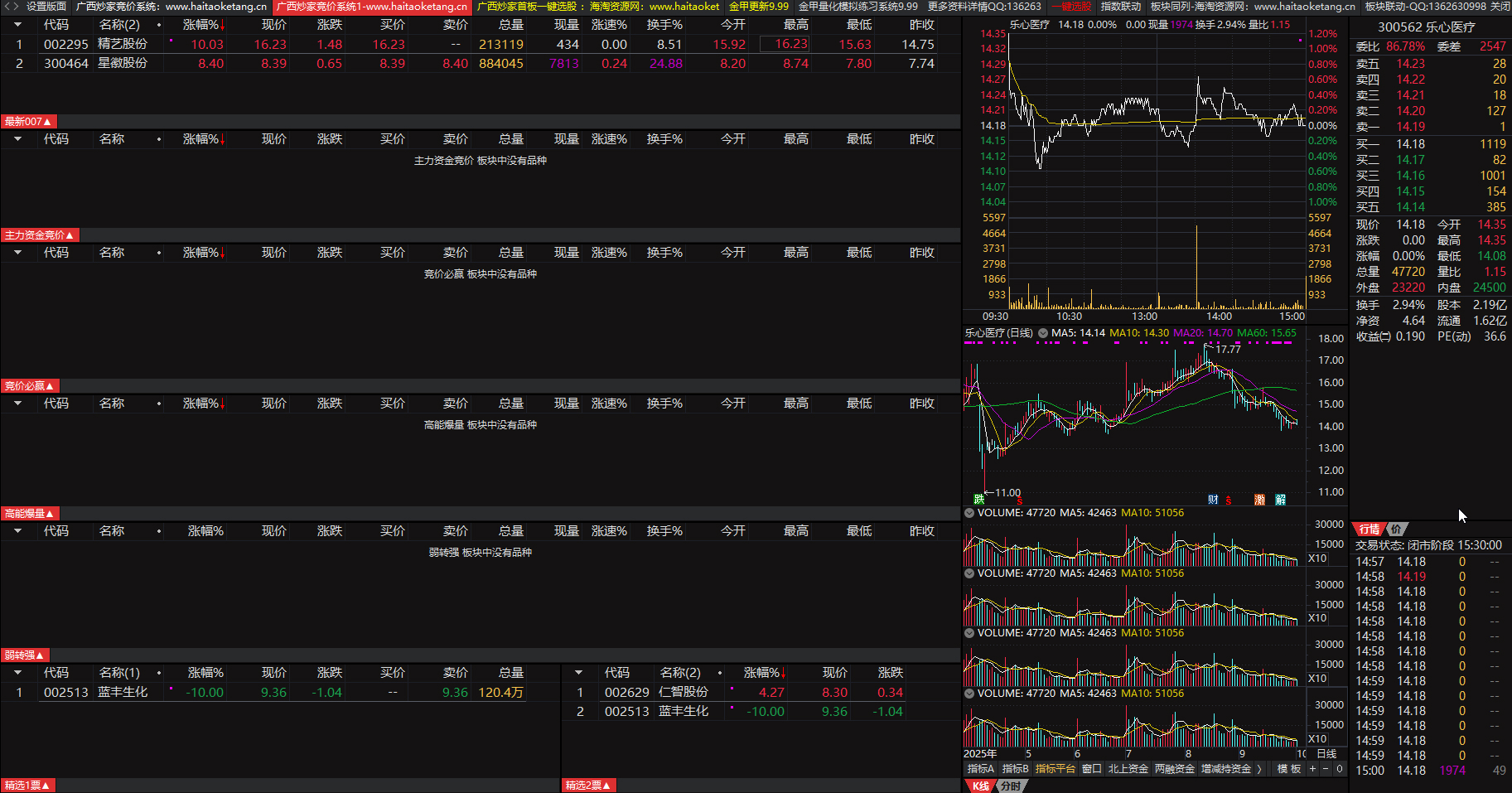Switch to the 主力资金竞价 block tab

[x=39, y=235]
